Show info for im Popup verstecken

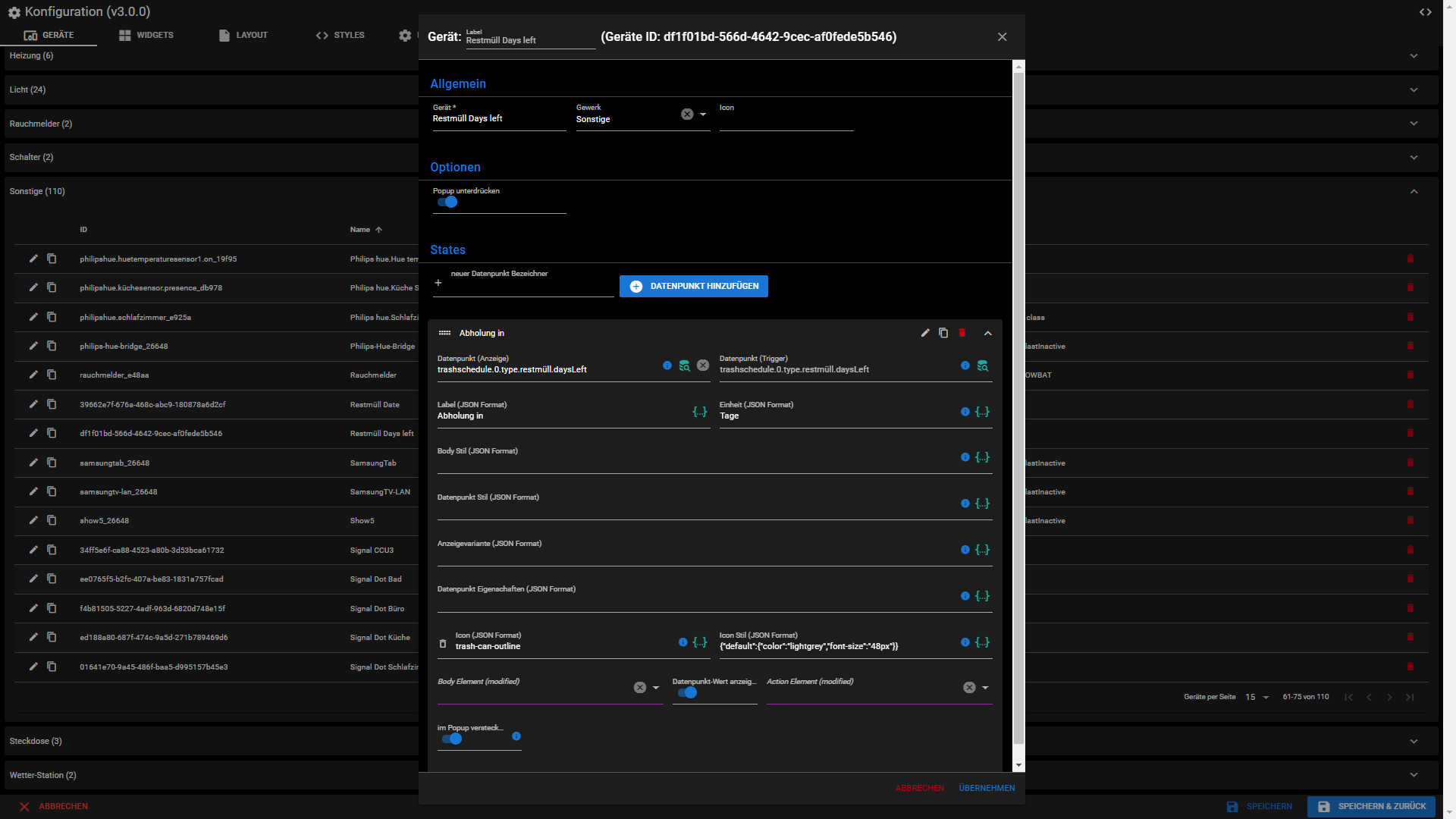(x=516, y=736)
